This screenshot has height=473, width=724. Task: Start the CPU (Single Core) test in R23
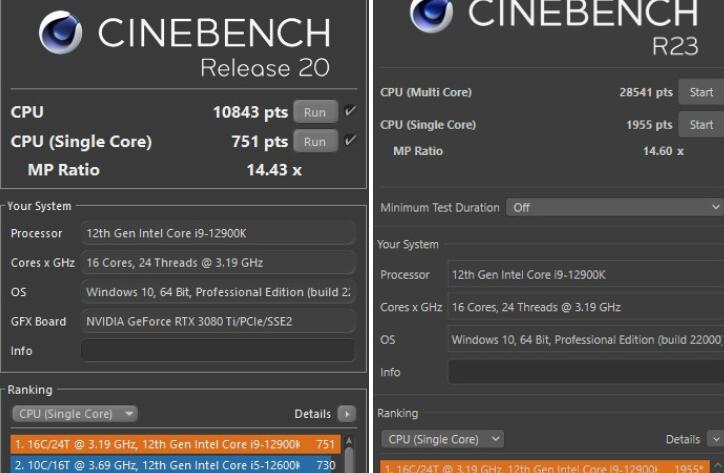coord(701,125)
